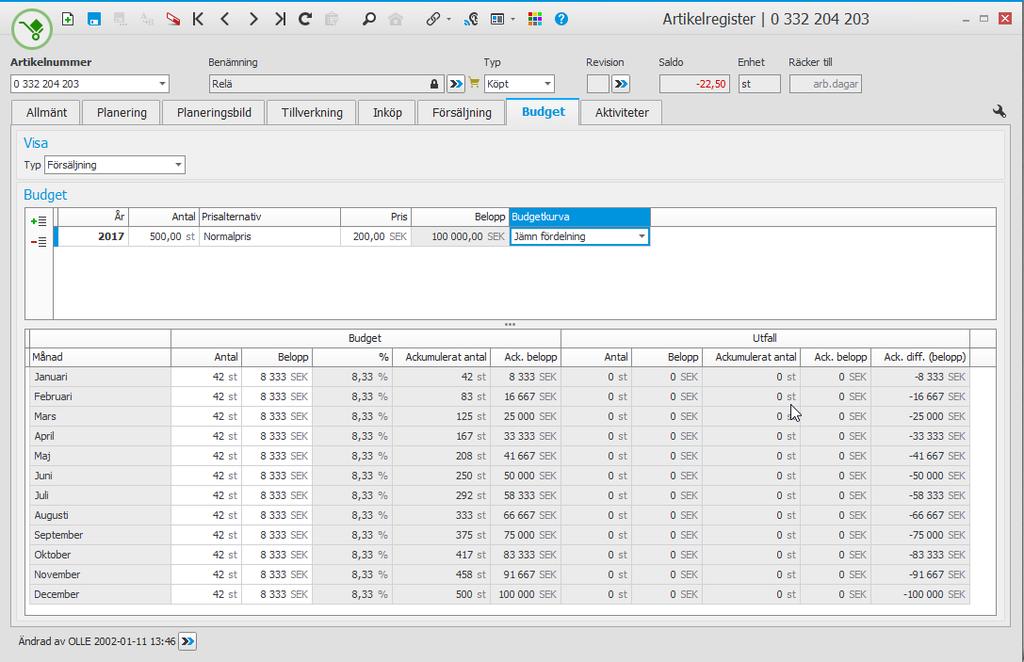Click the Ändrad av OLLE timestamp text

click(x=97, y=641)
